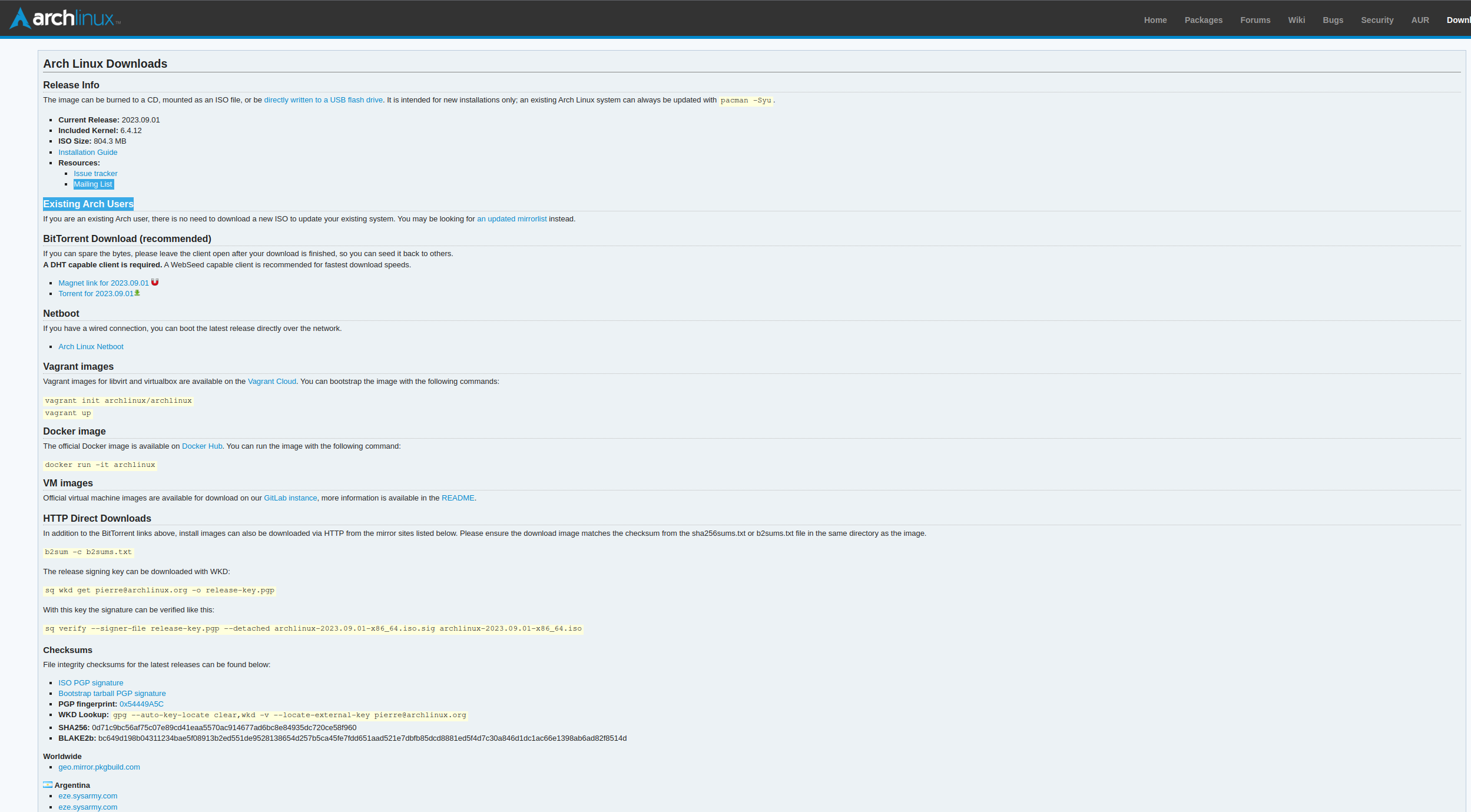Open the highlighted Mailing List link
The width and height of the screenshot is (1471, 812).
tap(93, 184)
